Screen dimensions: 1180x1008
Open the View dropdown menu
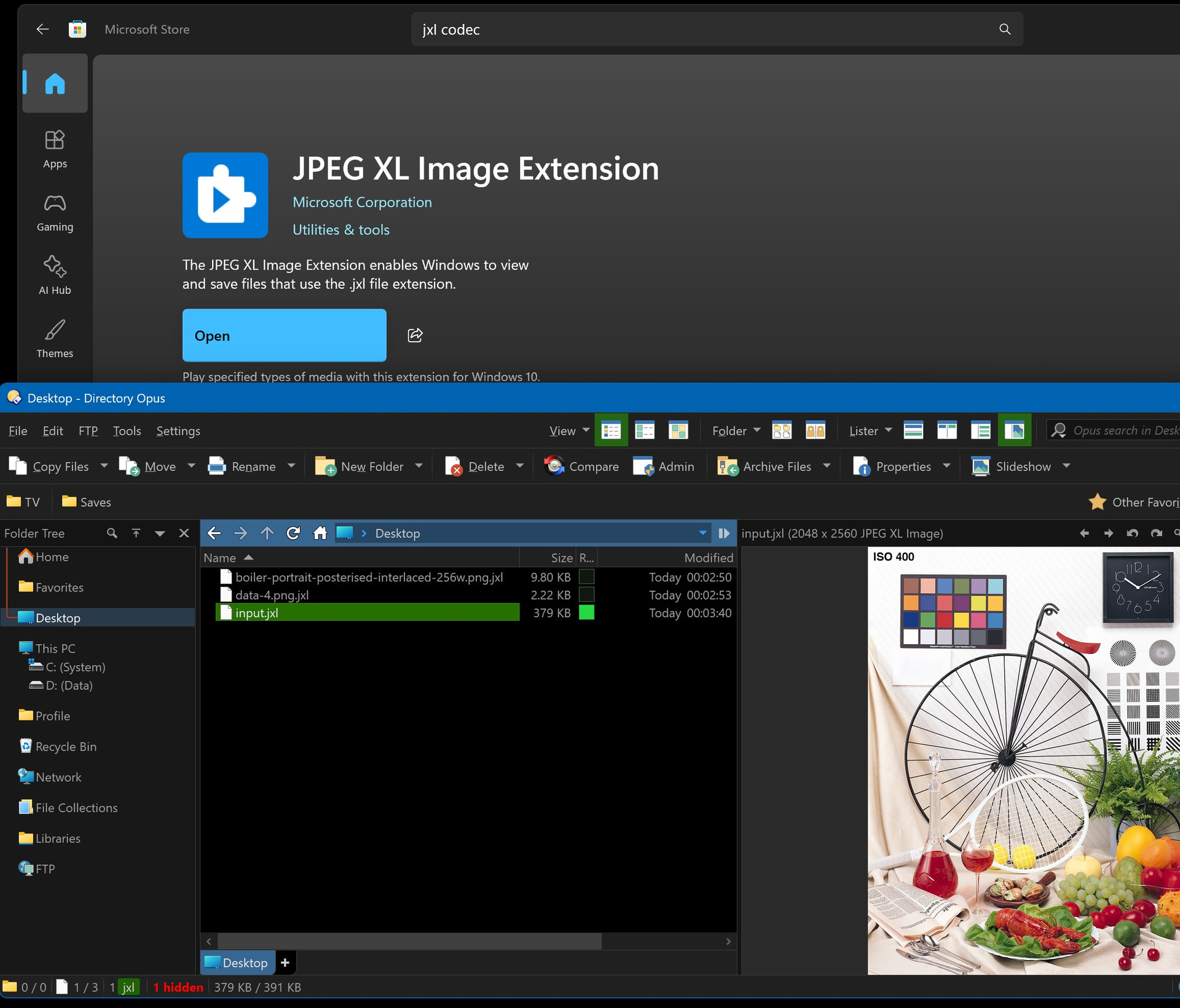point(569,431)
